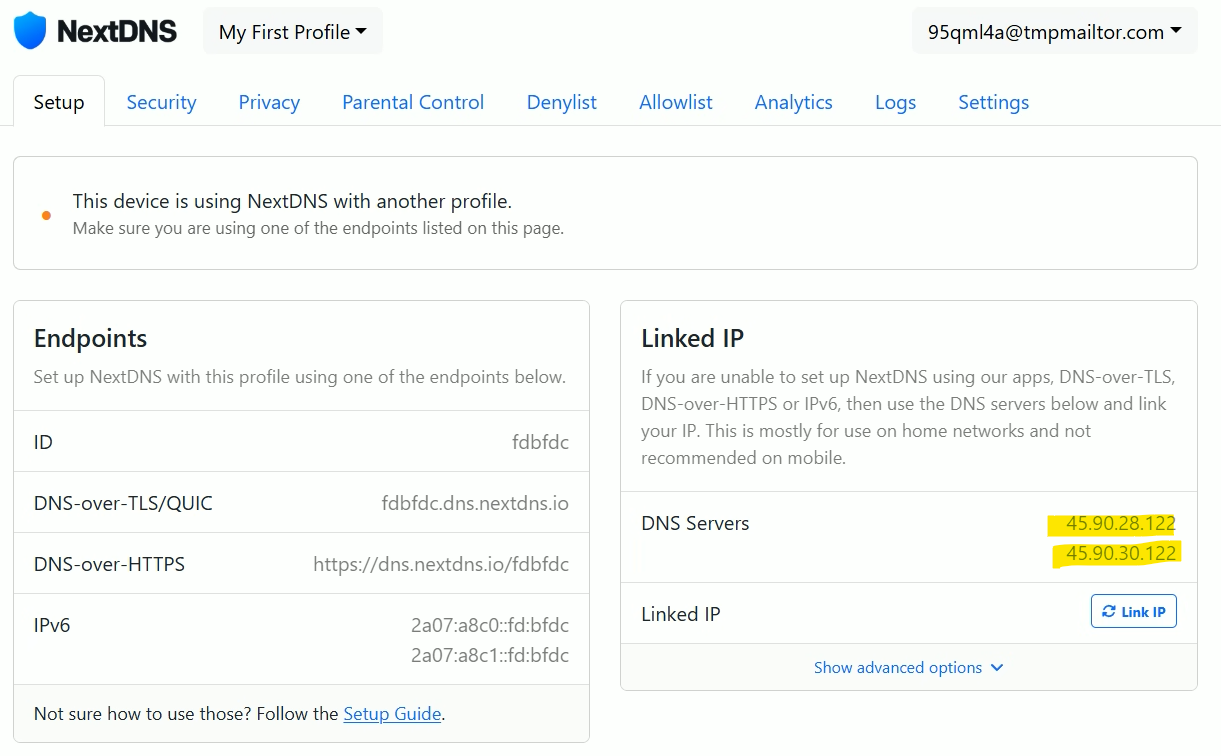The height and width of the screenshot is (756, 1221).
Task: Click the 45.90.28.122 DNS server address
Action: click(x=1120, y=523)
